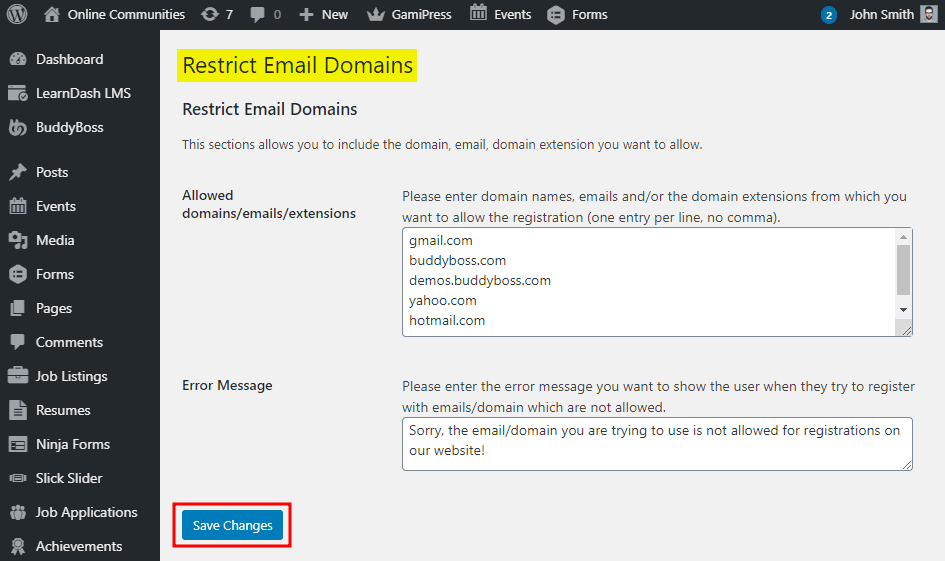The width and height of the screenshot is (945, 561).
Task: Click Online Communities site name link
Action: pos(126,14)
